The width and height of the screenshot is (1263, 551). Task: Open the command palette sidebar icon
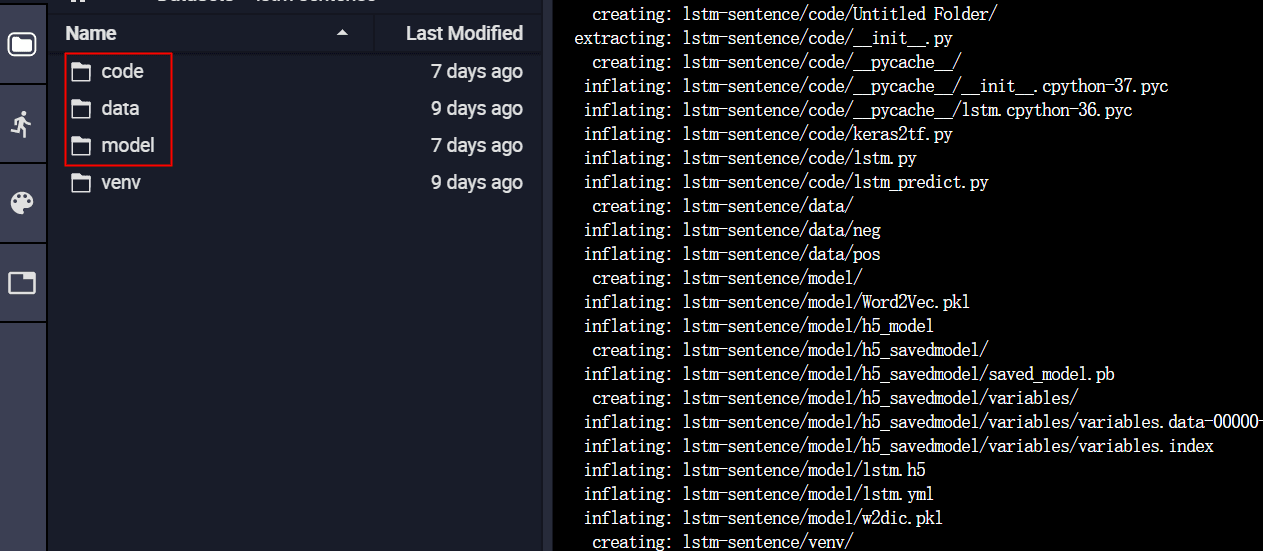[x=22, y=203]
